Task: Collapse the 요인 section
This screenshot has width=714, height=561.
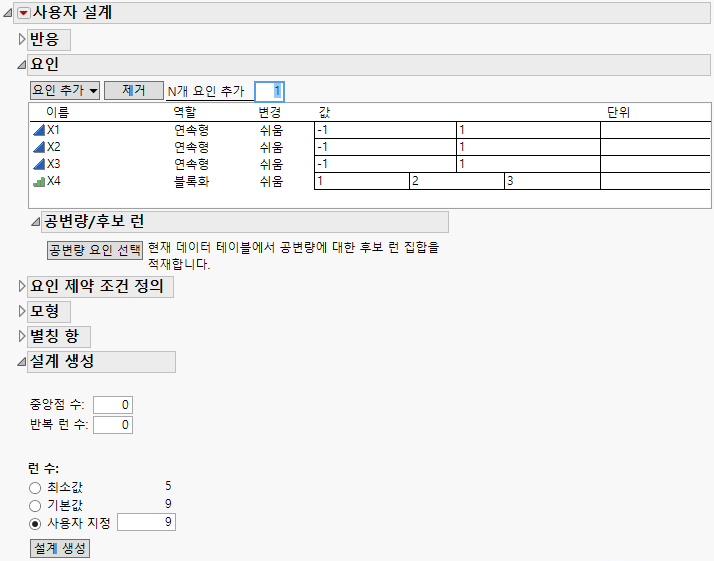Action: click(x=21, y=65)
